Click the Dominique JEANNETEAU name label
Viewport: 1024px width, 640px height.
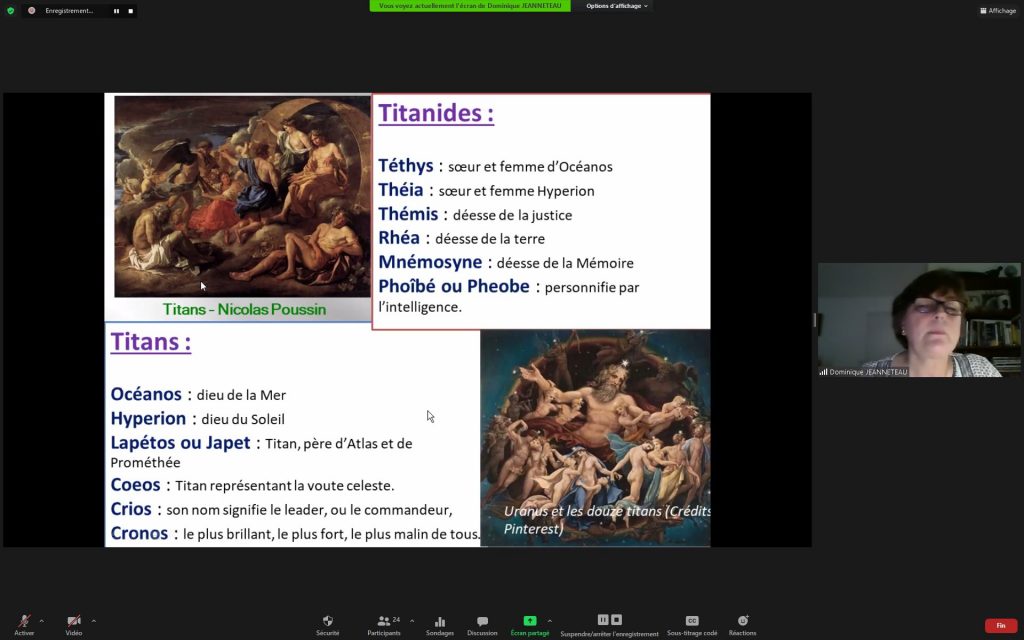coord(868,372)
